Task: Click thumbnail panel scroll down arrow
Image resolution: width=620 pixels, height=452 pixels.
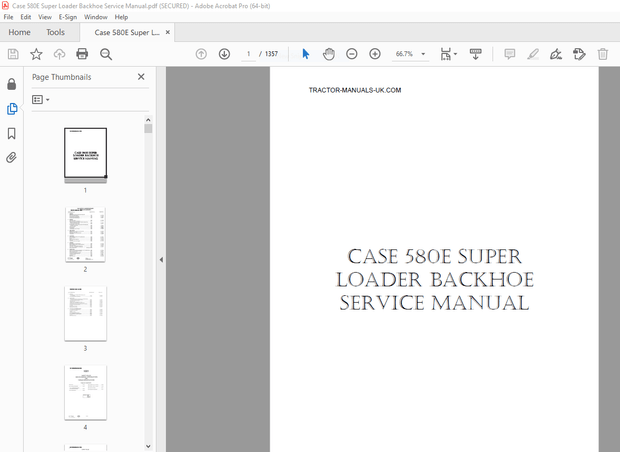Action: coord(148,446)
